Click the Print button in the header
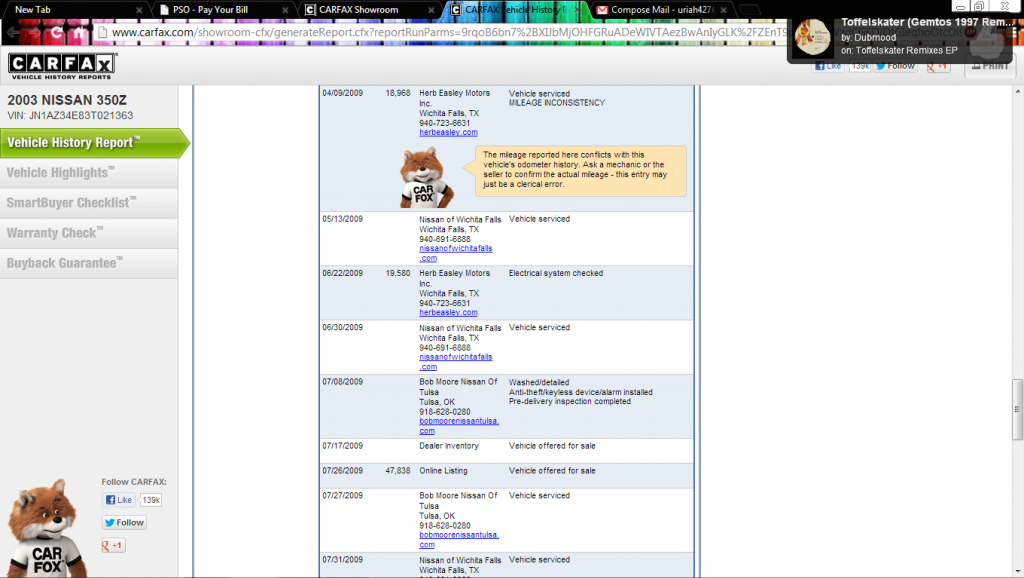1024x578 pixels. click(x=990, y=66)
